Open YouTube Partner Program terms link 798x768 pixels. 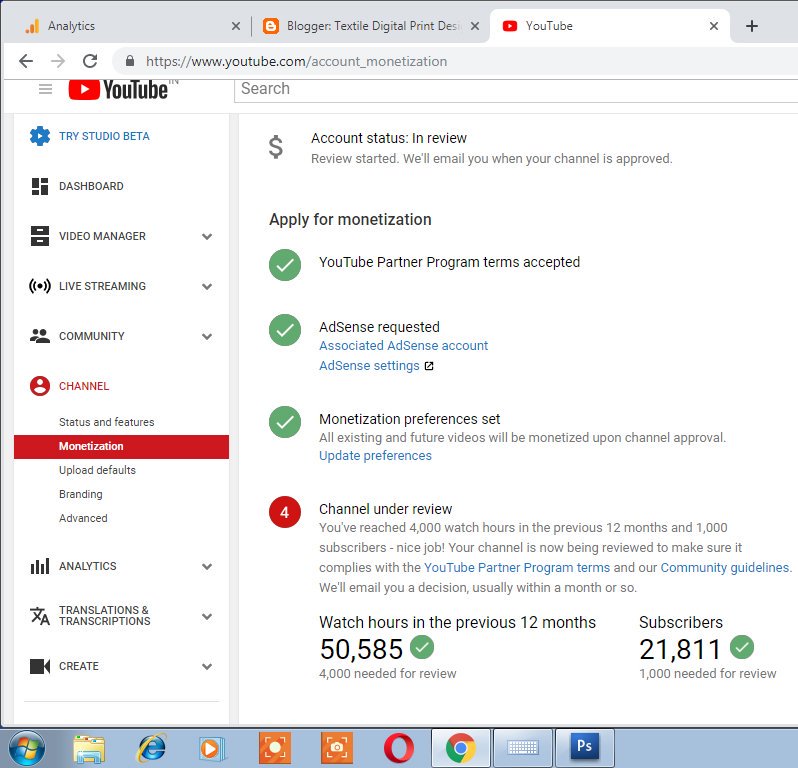tap(517, 567)
